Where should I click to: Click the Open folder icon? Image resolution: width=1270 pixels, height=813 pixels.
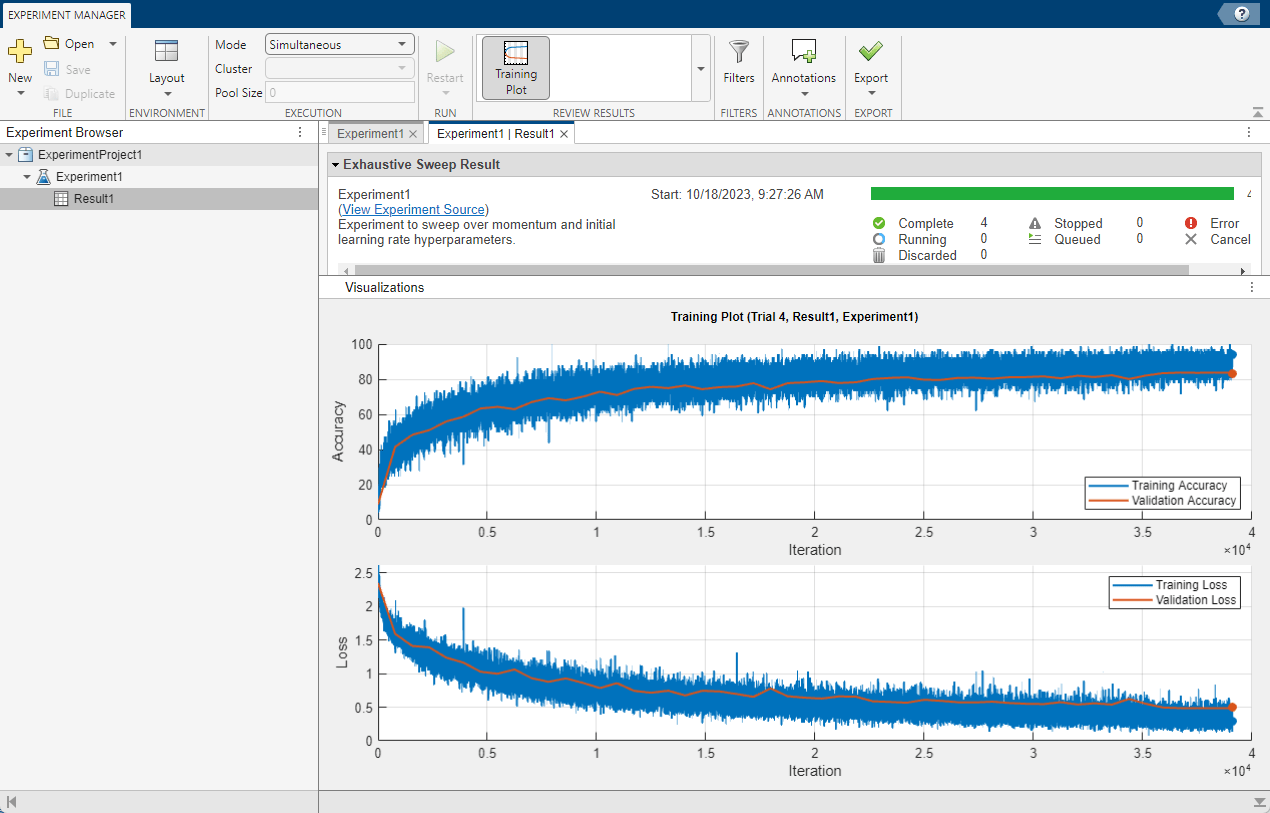52,43
